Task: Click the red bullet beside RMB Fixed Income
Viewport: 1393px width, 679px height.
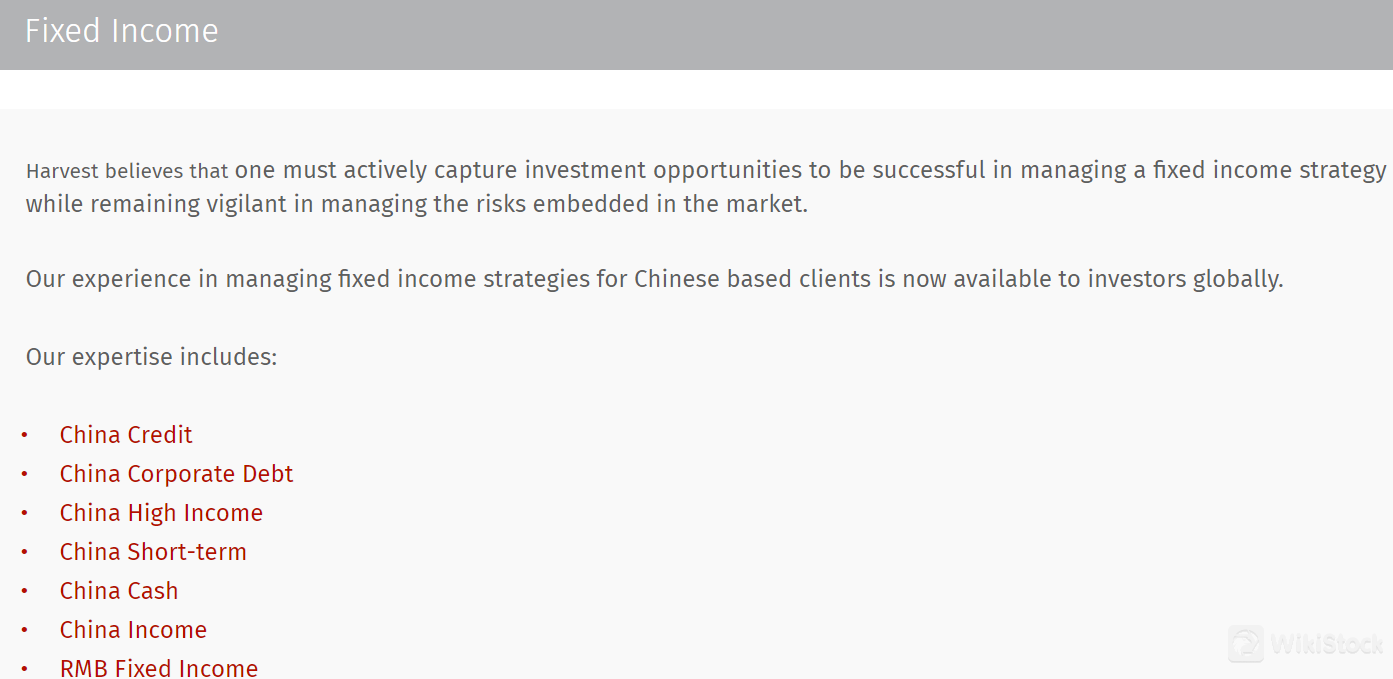Action: (24, 669)
